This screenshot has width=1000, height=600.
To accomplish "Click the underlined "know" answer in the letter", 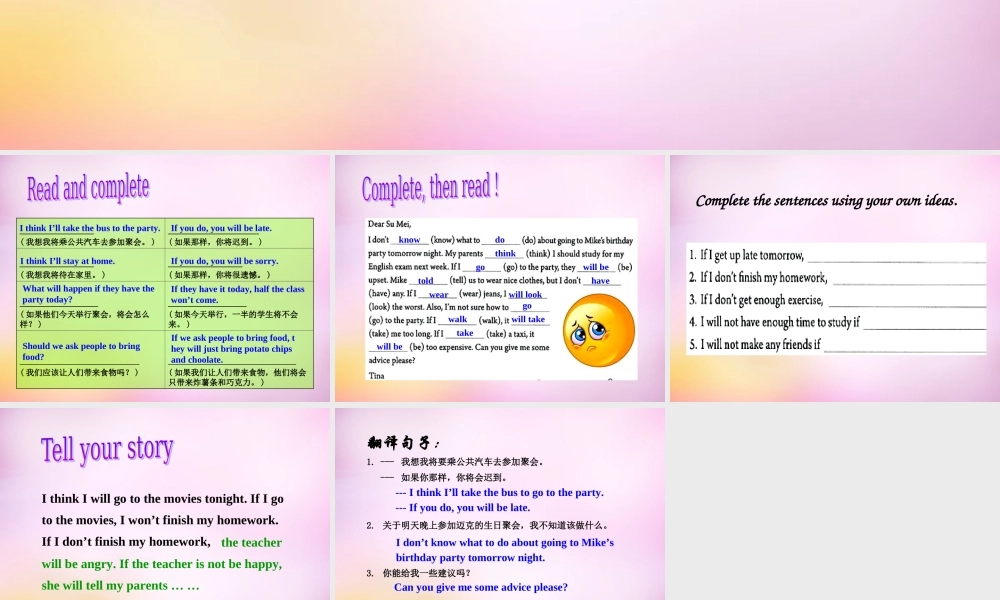I will (x=410, y=240).
